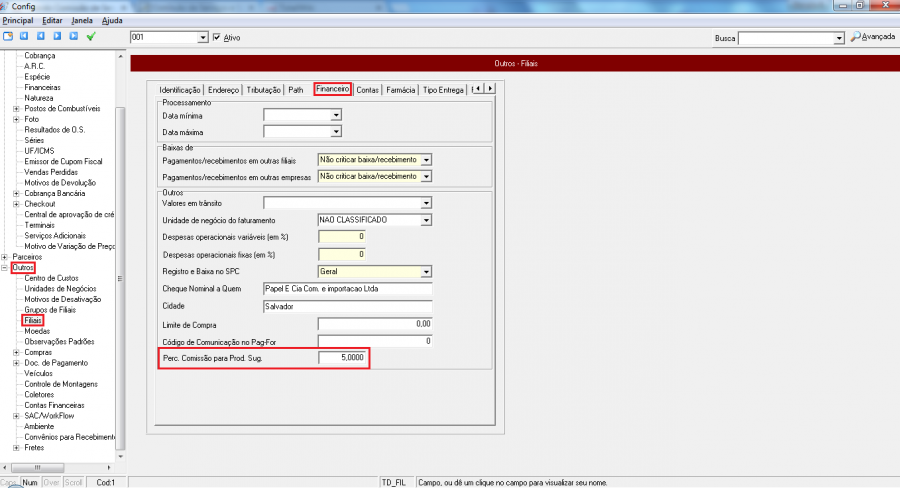Collapse the Outros tree node
This screenshot has height=488, width=900.
click(x=6, y=268)
